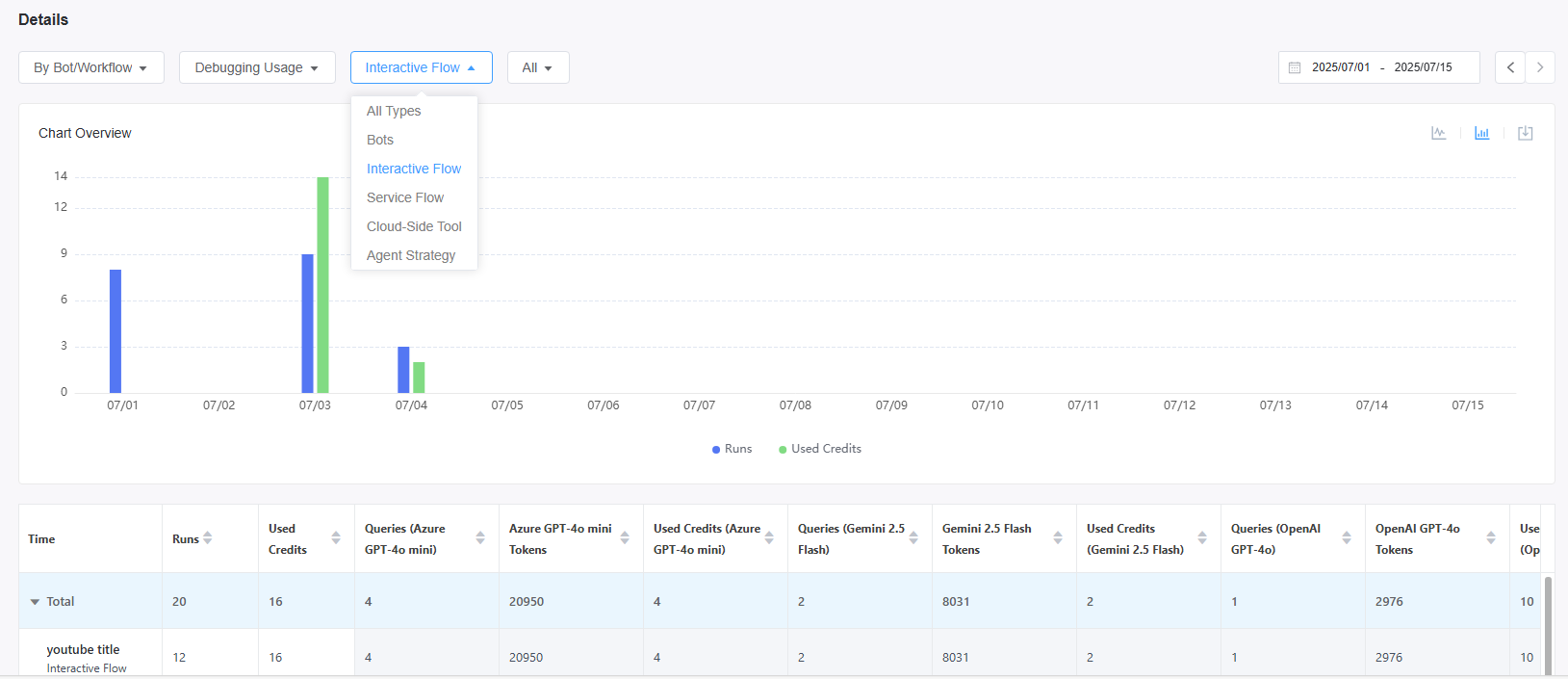Image resolution: width=1568 pixels, height=679 pixels.
Task: Open the By Bot/Workflow dropdown
Action: tap(91, 67)
